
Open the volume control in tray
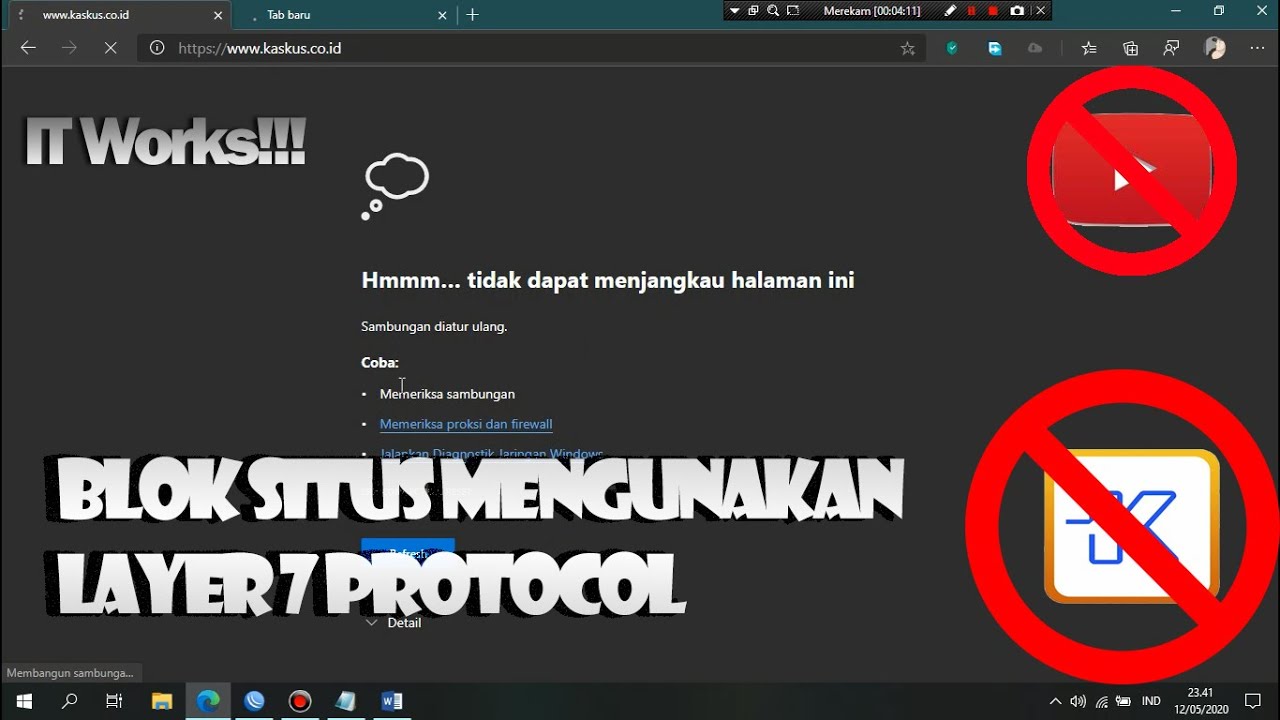click(x=1078, y=701)
